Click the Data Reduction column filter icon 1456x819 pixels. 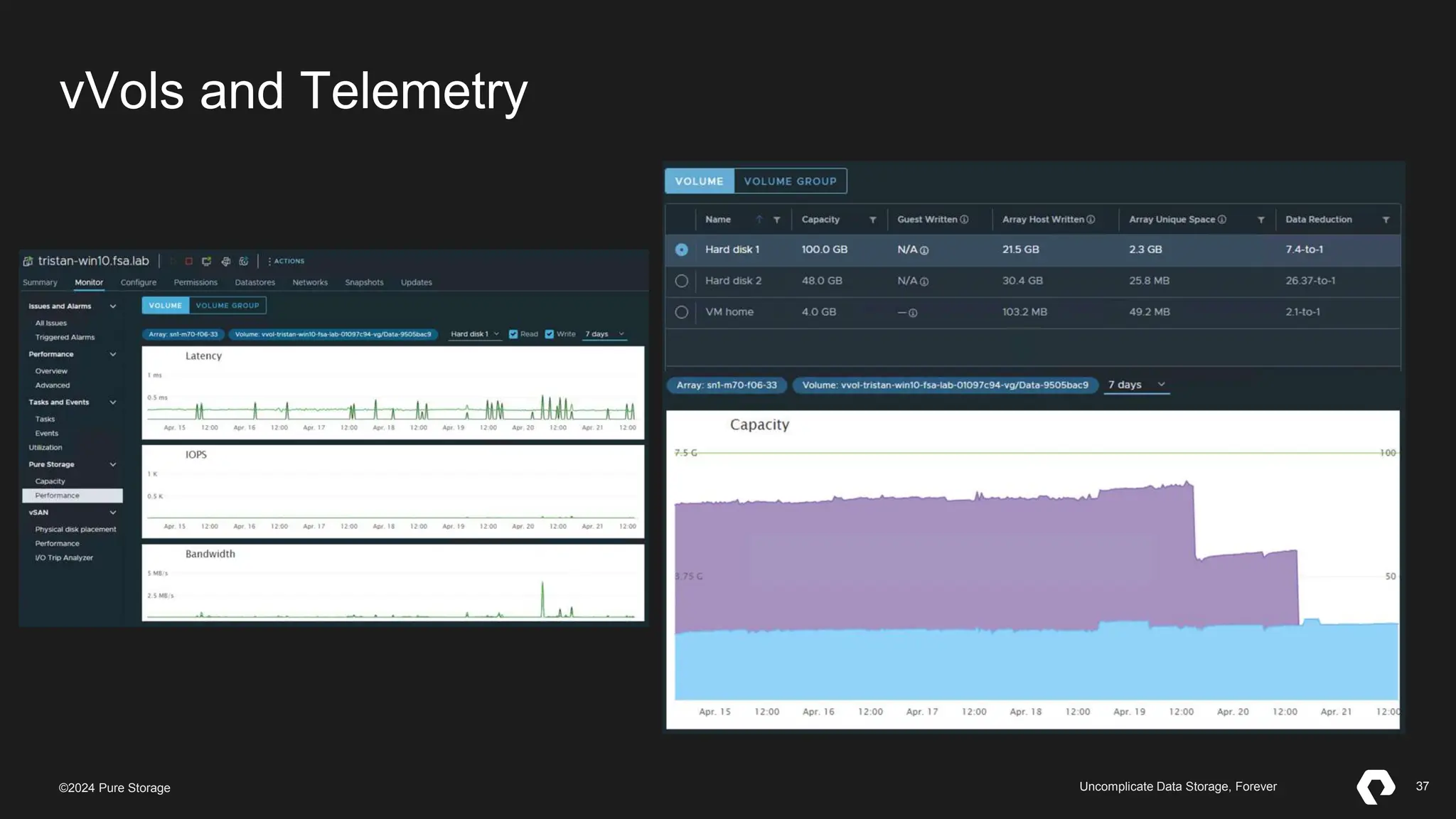click(x=1386, y=220)
